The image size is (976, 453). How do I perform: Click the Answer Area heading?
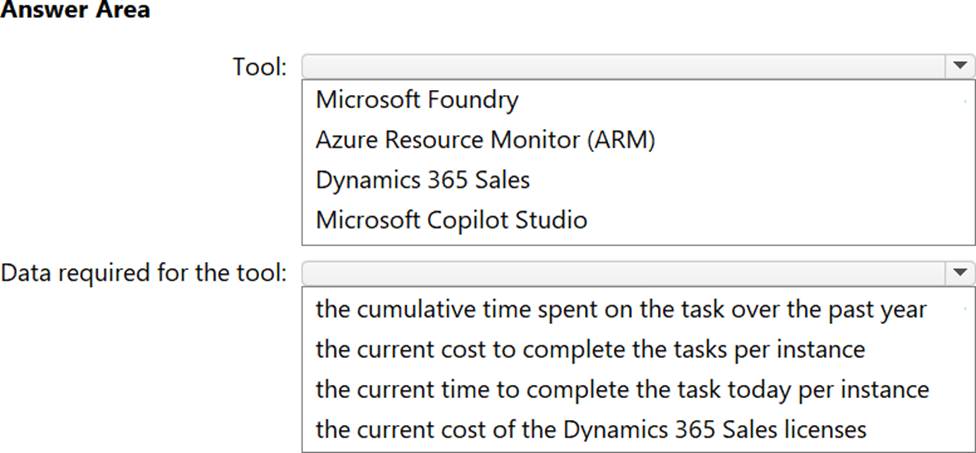click(x=75, y=12)
